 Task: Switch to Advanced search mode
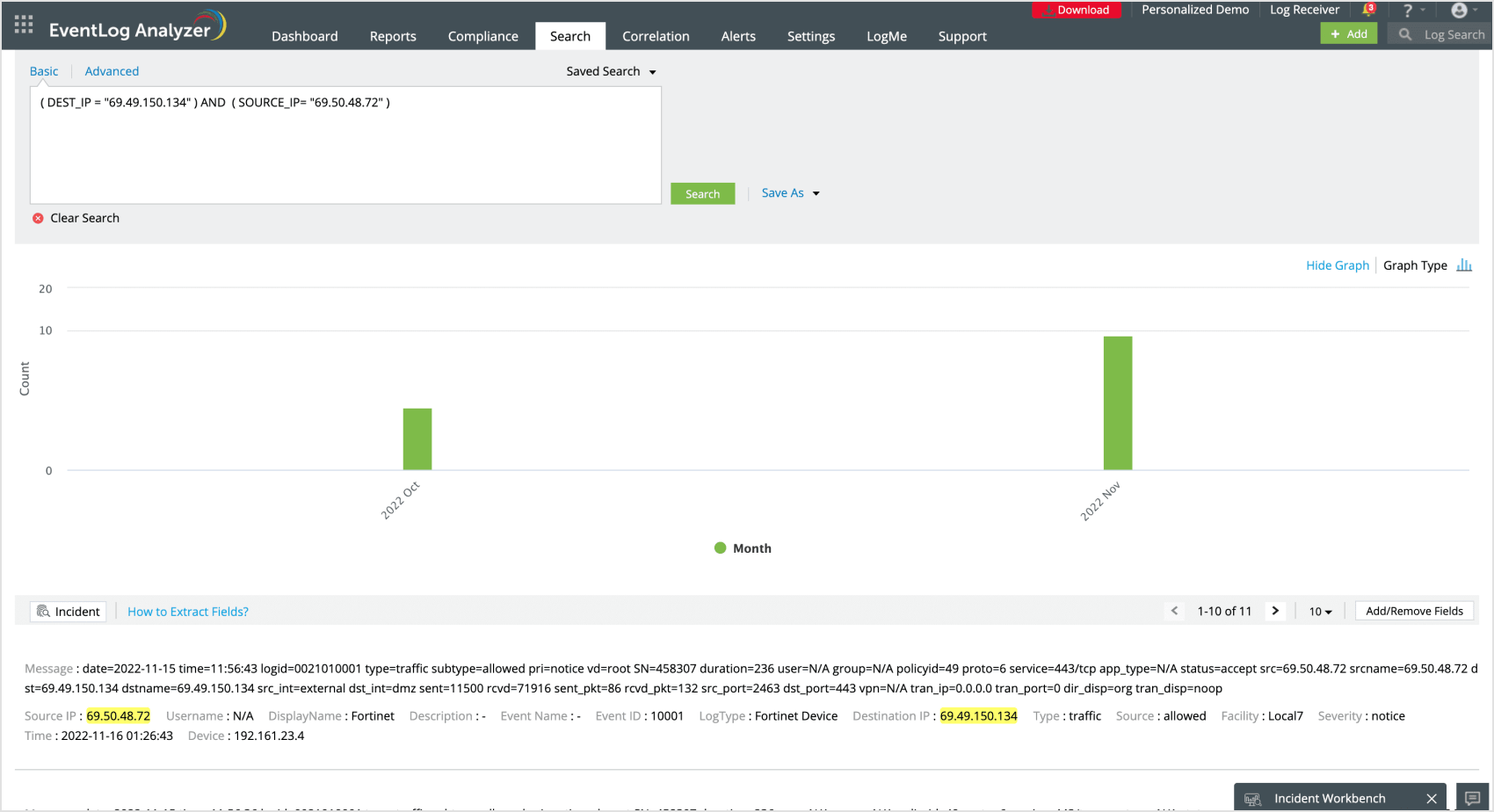coord(112,71)
